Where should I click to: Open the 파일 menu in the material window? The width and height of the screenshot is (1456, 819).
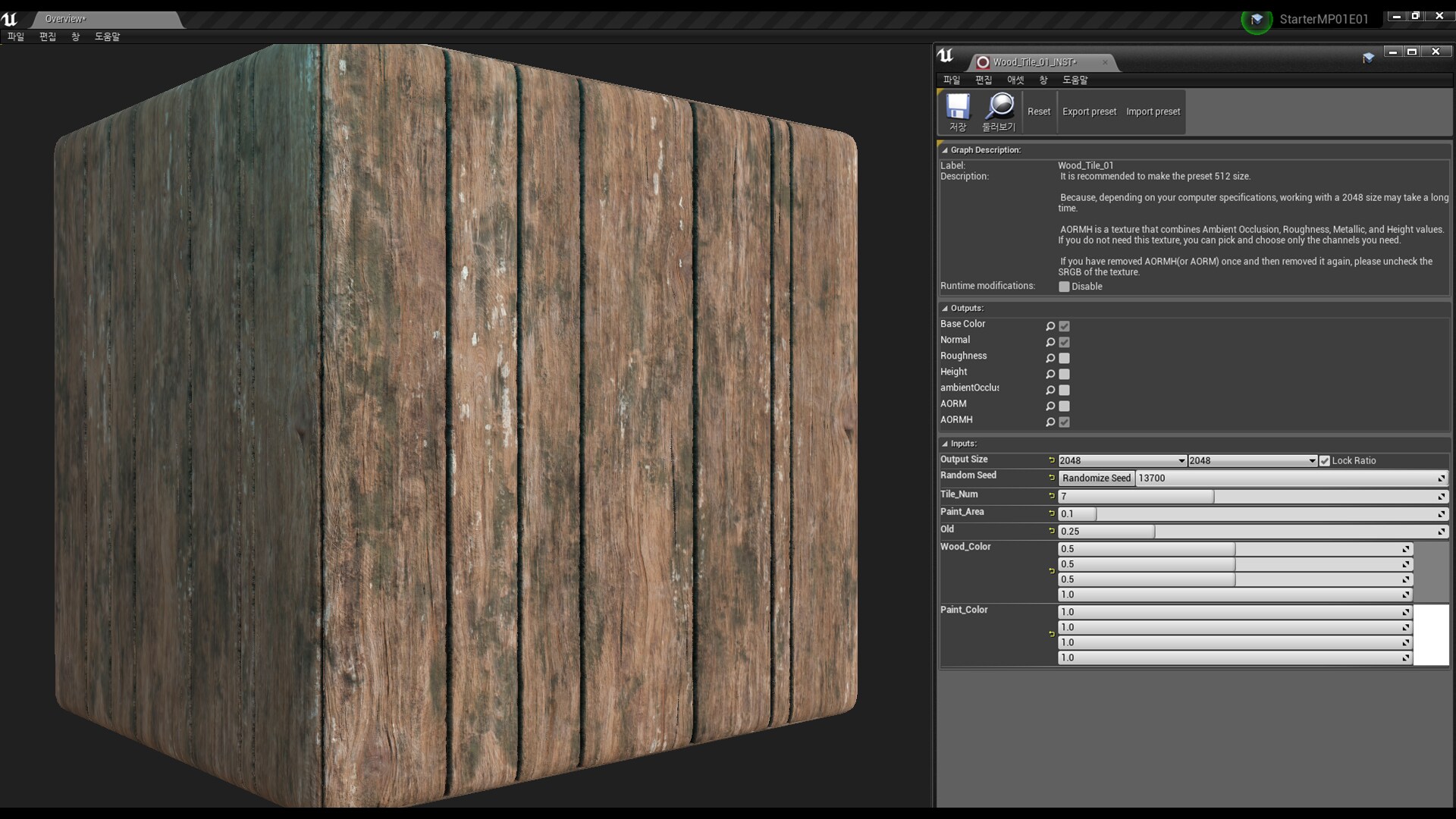[952, 80]
